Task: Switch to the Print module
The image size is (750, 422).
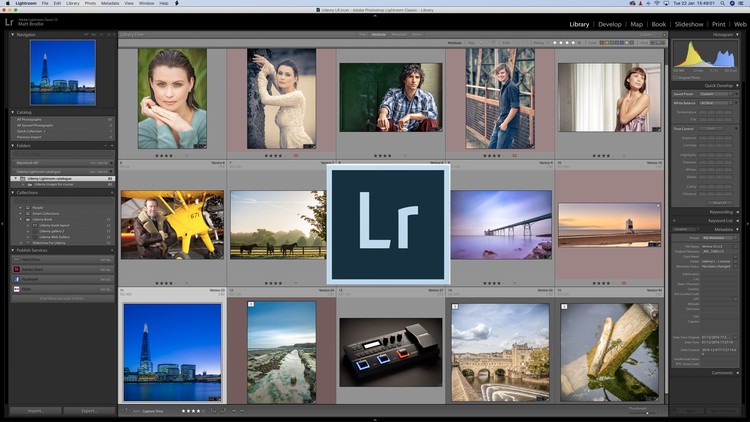Action: point(718,24)
